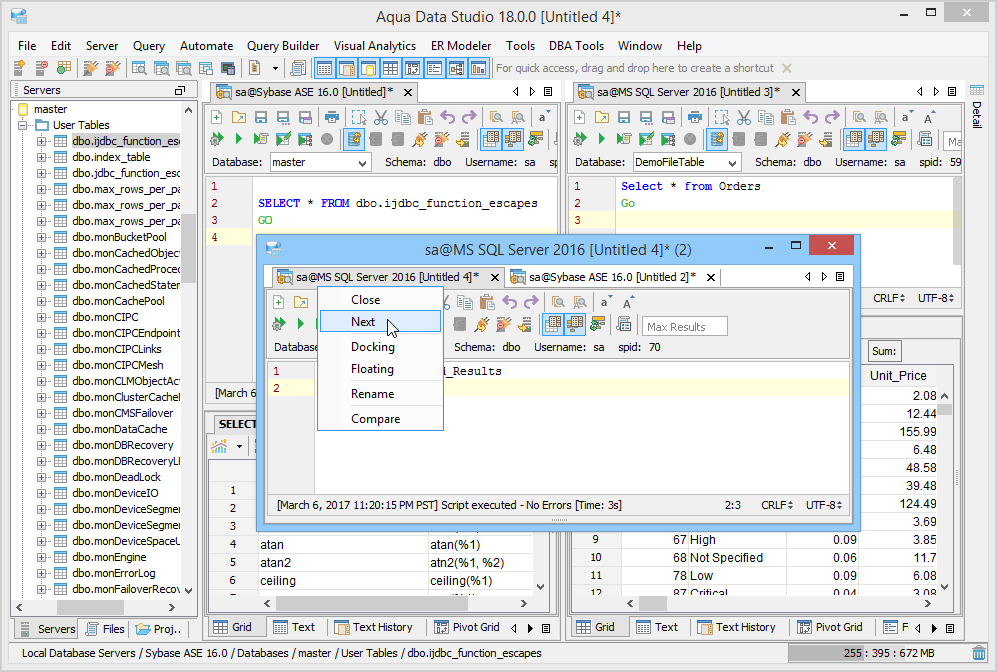Click the horizontal scrollbar in Servers tree
This screenshot has height=672, width=997.
tap(90, 607)
